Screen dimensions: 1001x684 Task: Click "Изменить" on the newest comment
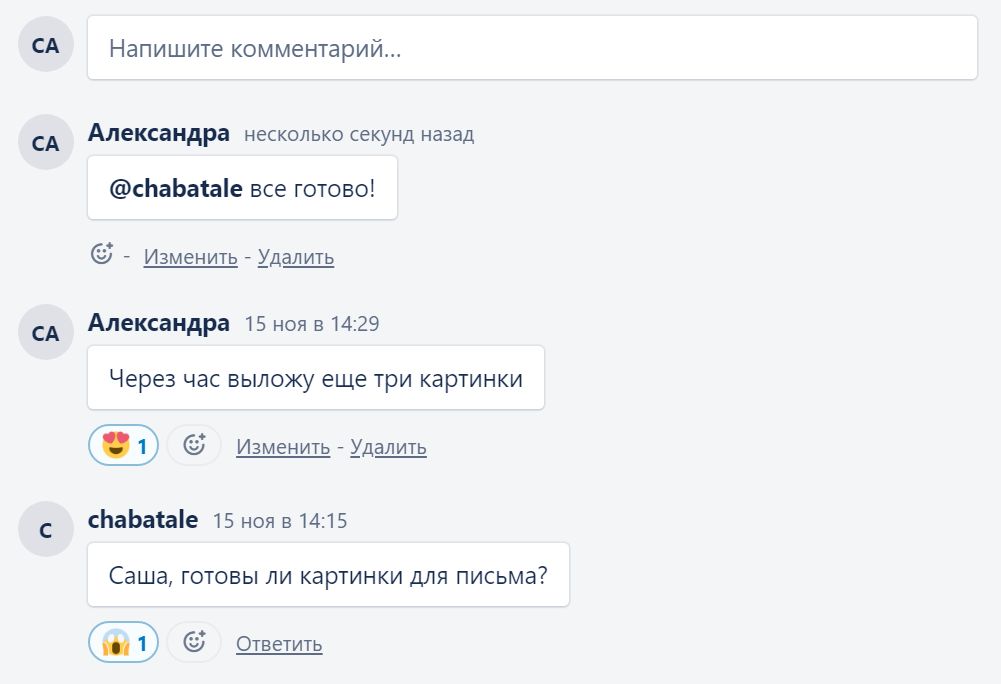[x=190, y=257]
